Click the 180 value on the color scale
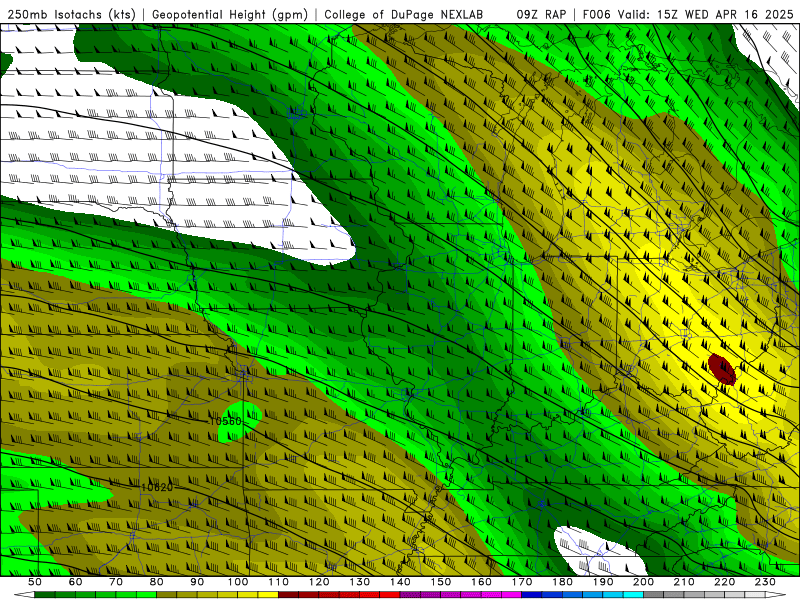This screenshot has width=800, height=600. (562, 582)
